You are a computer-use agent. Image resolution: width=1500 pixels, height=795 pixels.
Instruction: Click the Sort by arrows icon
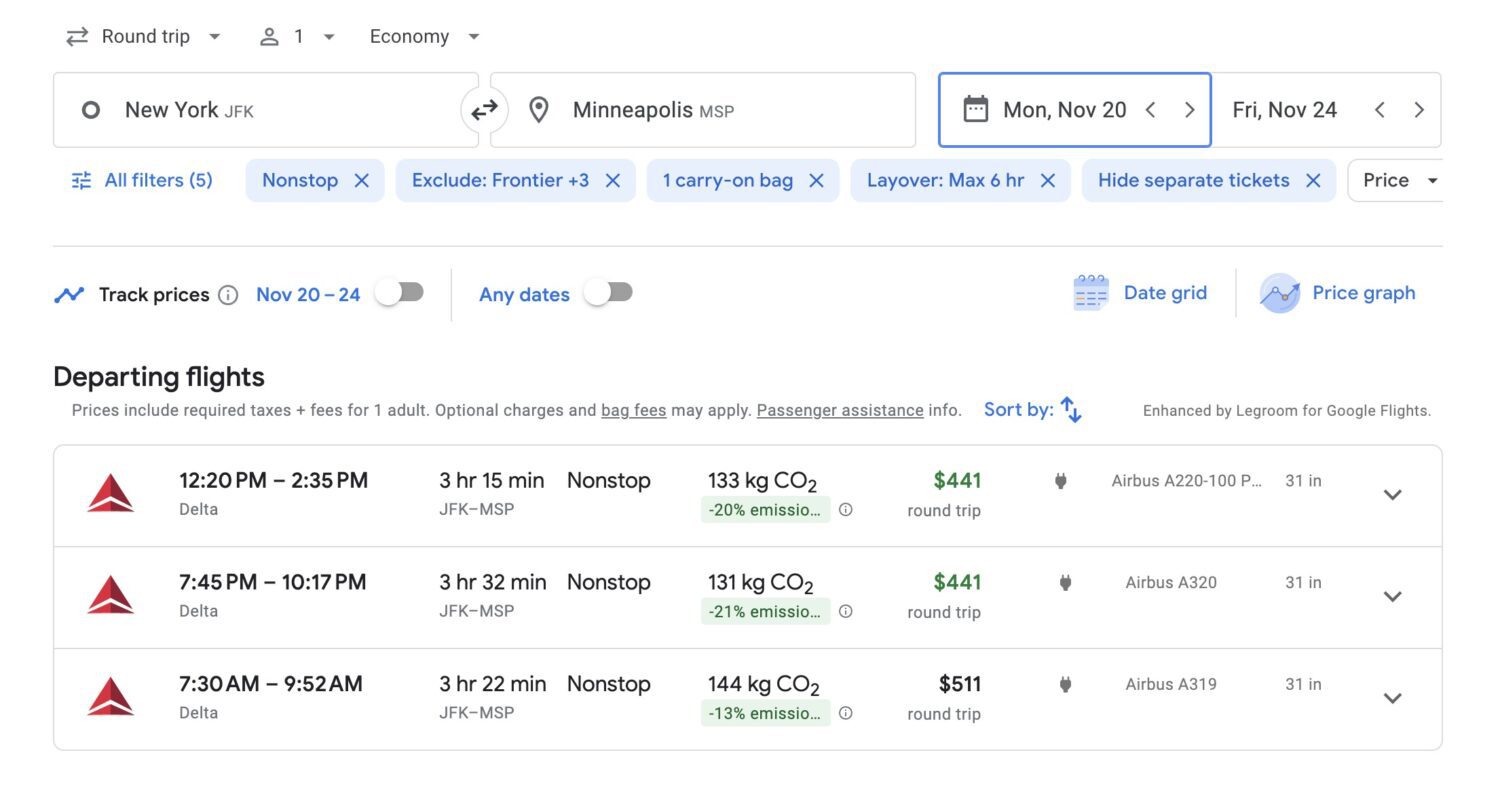[x=1070, y=409]
